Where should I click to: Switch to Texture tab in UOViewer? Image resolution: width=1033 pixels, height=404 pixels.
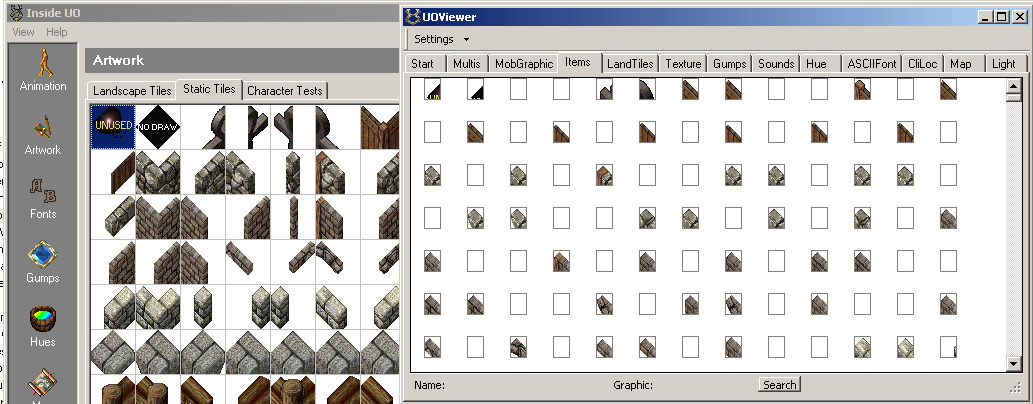tap(683, 63)
